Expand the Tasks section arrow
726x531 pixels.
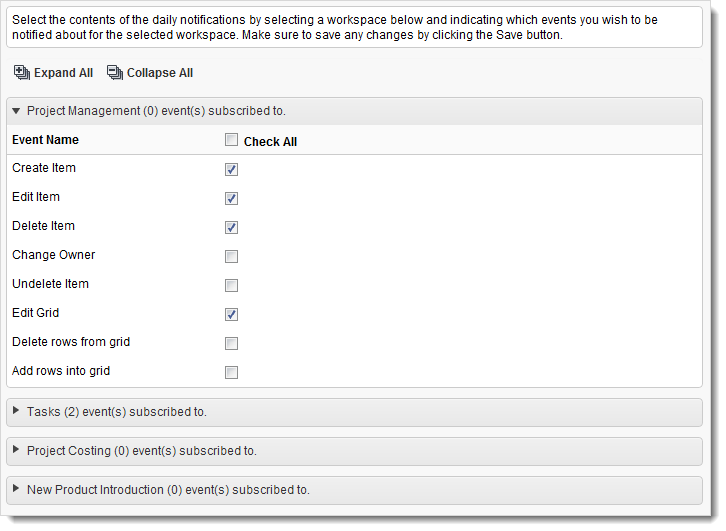tap(16, 412)
